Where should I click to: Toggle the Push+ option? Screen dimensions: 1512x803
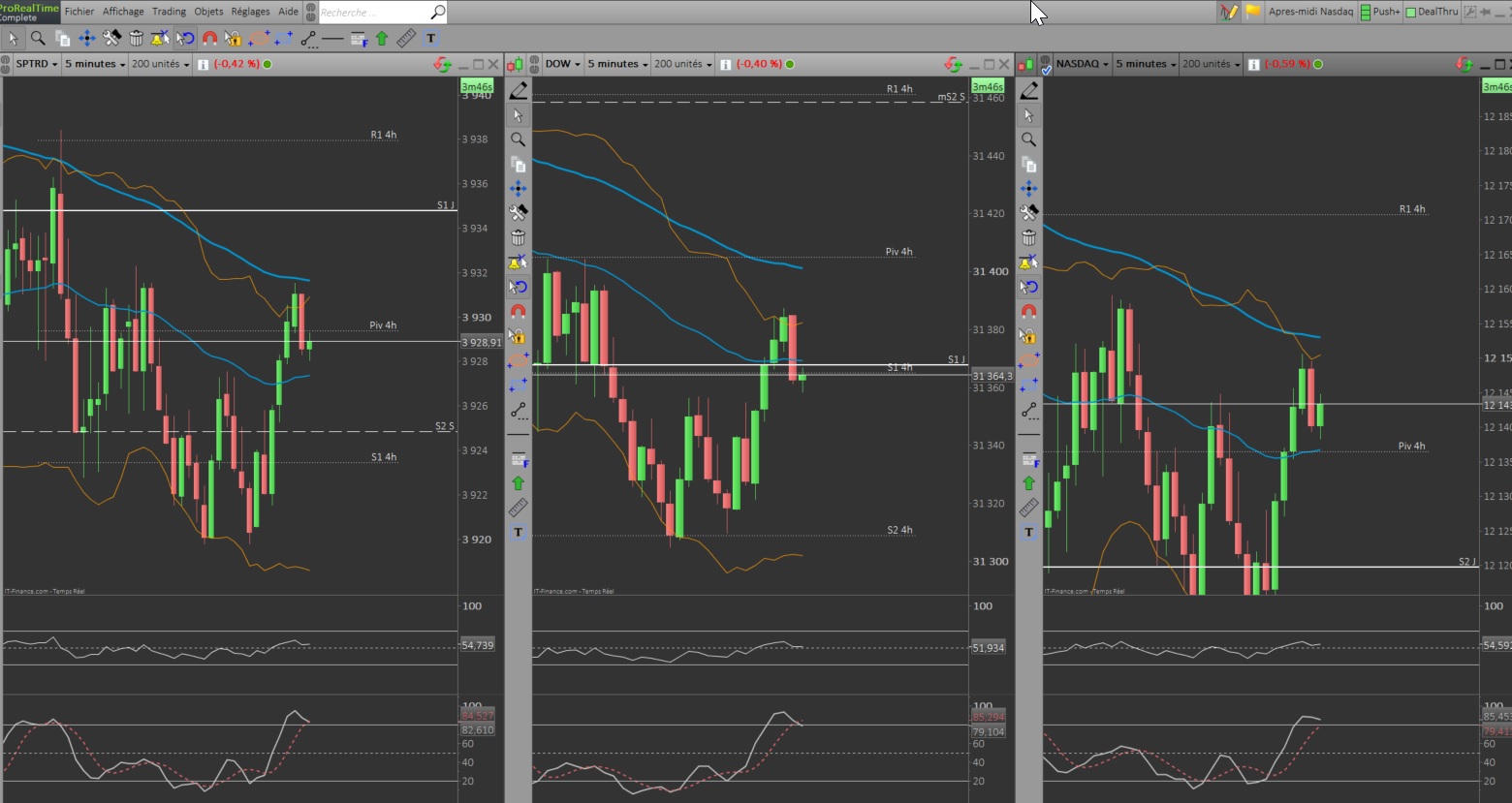coord(1380,12)
